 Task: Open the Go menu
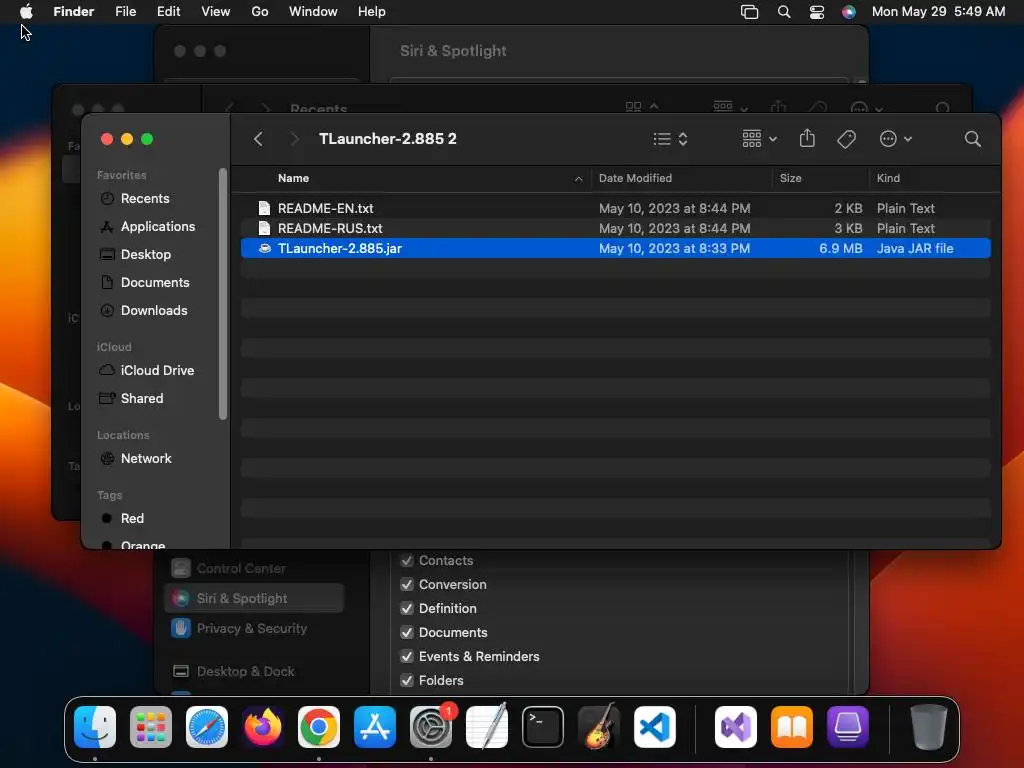click(x=260, y=11)
